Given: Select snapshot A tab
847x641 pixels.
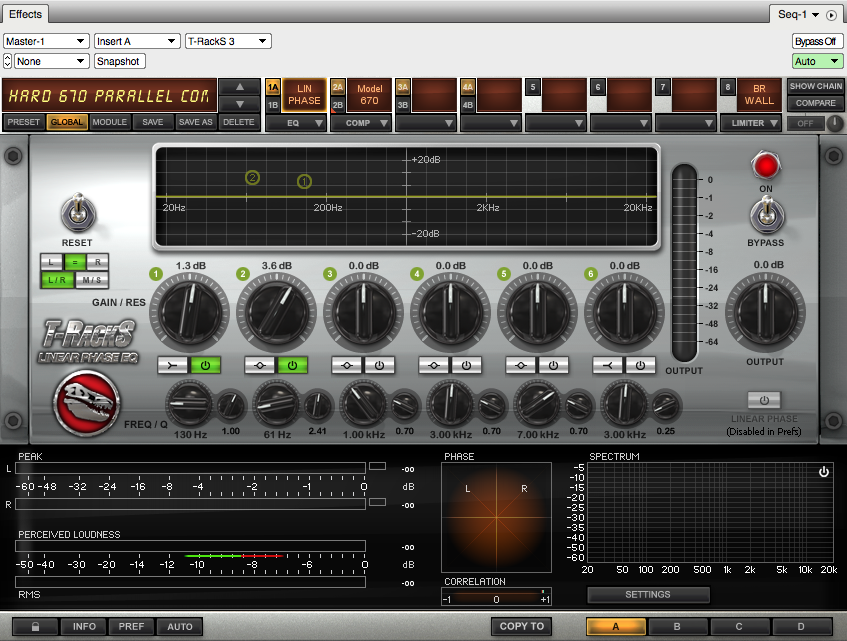Looking at the screenshot, I should pyautogui.click(x=615, y=626).
